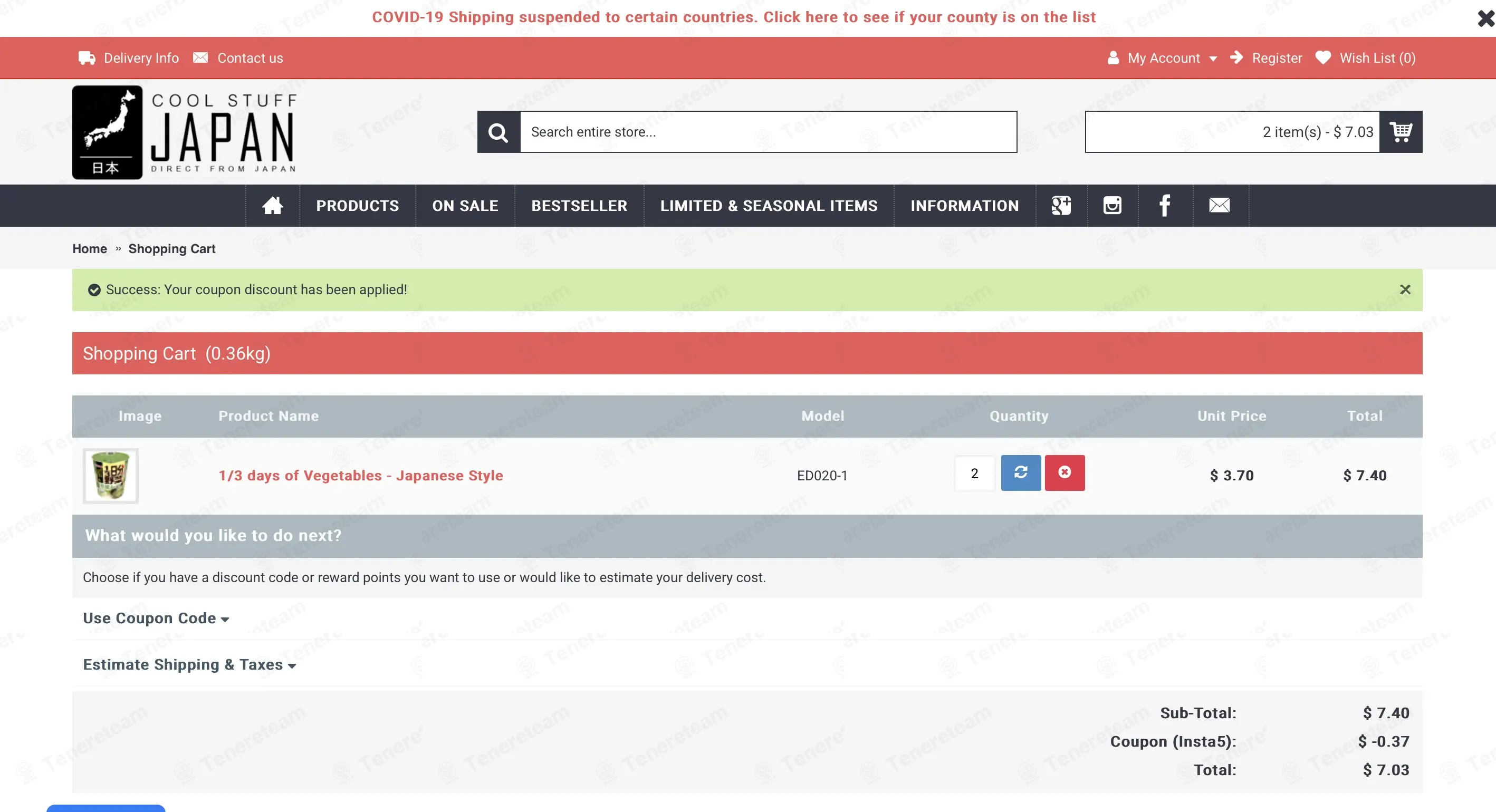The image size is (1496, 812).
Task: Click the Delivery Info truck icon
Action: pos(87,58)
